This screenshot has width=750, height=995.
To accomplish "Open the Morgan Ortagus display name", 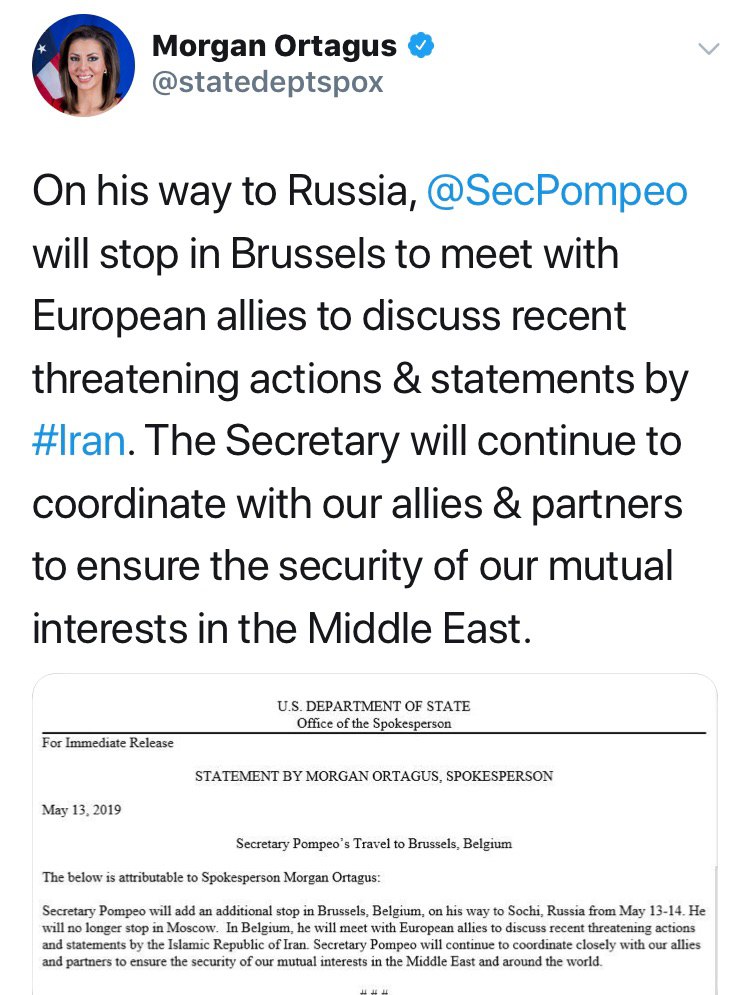I will point(273,46).
